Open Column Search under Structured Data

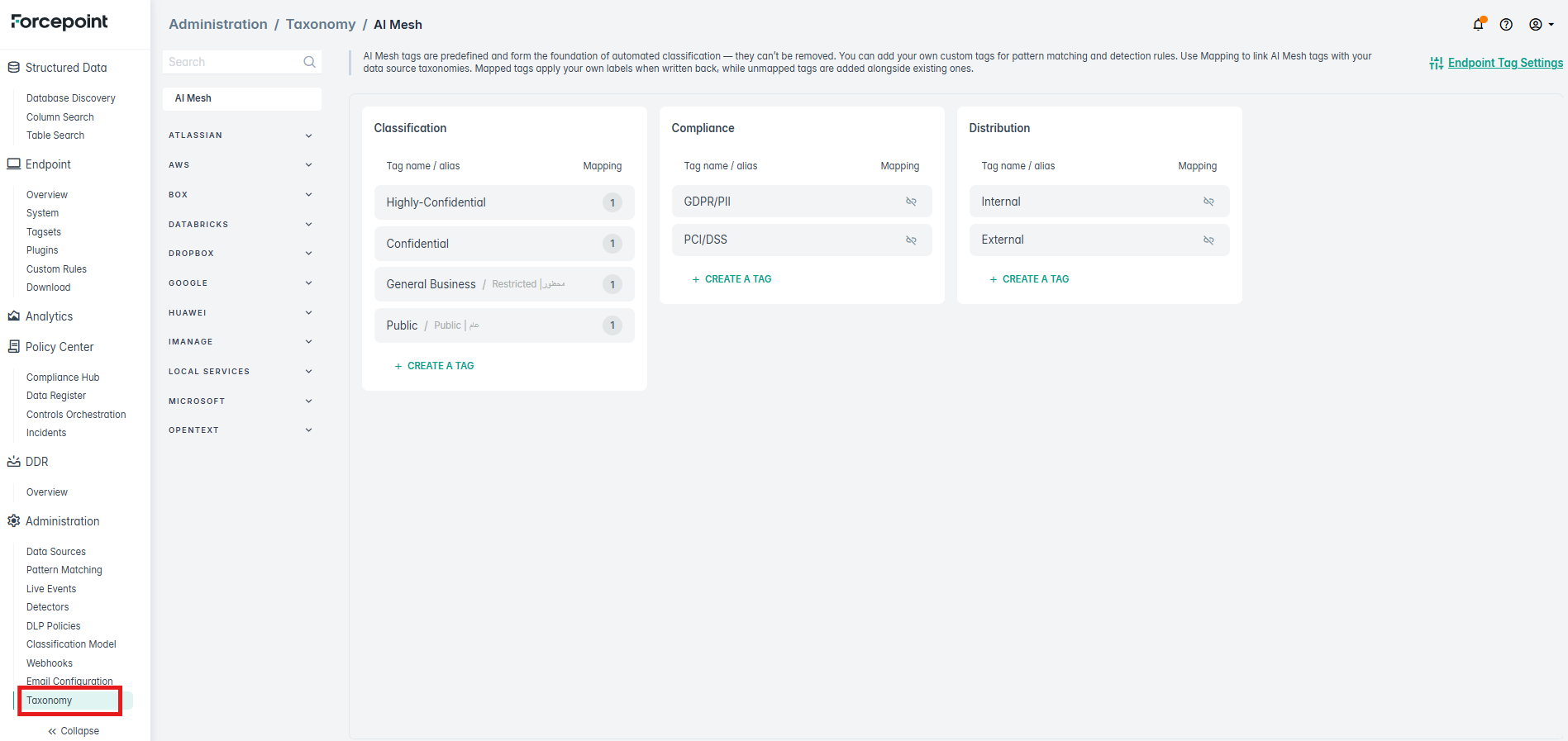[x=60, y=117]
